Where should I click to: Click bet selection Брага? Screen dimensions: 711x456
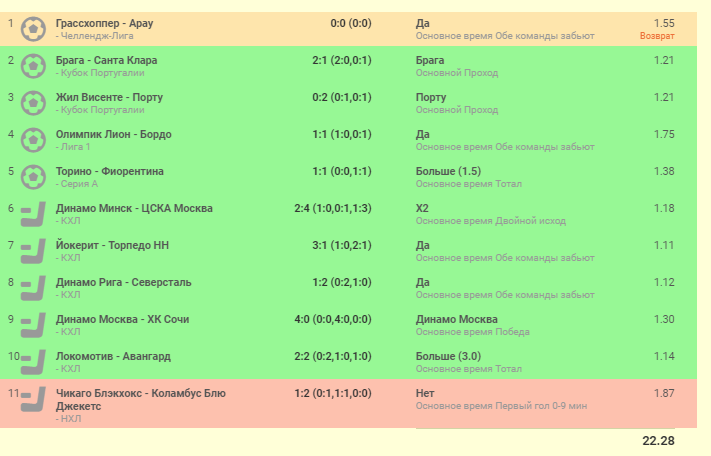point(430,60)
